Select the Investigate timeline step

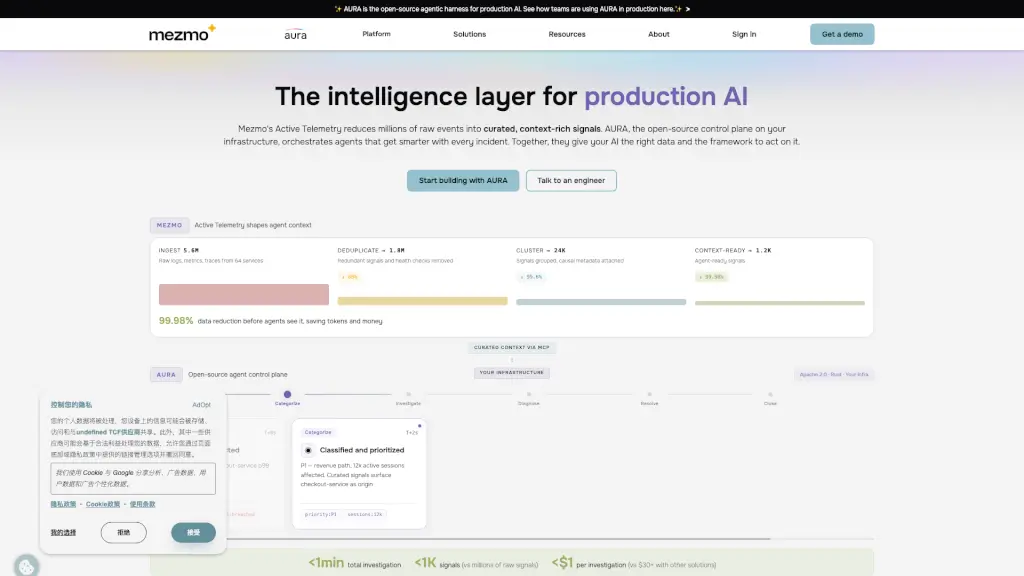coord(408,398)
